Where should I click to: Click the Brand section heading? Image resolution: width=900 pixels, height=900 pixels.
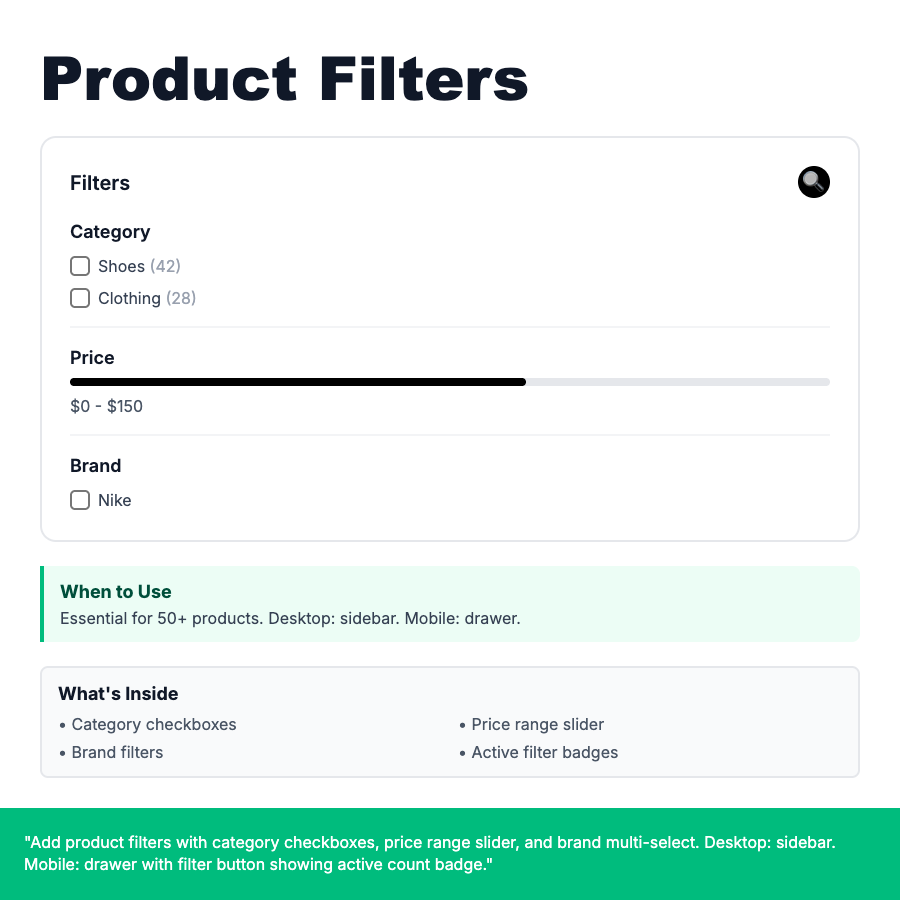tap(95, 465)
